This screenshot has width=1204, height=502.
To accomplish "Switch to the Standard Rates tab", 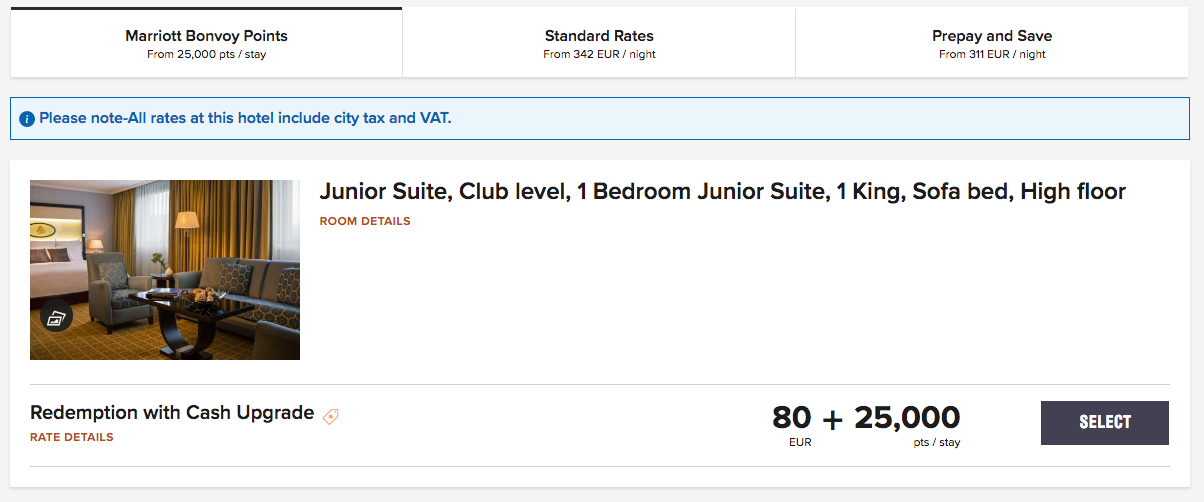I will click(x=599, y=43).
